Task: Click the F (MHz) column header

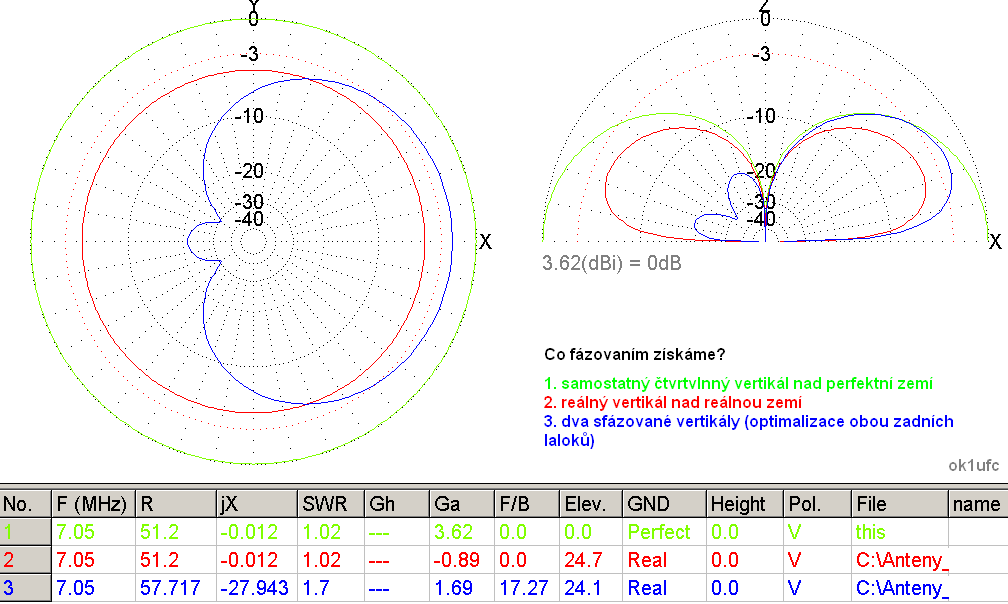Action: click(x=92, y=504)
